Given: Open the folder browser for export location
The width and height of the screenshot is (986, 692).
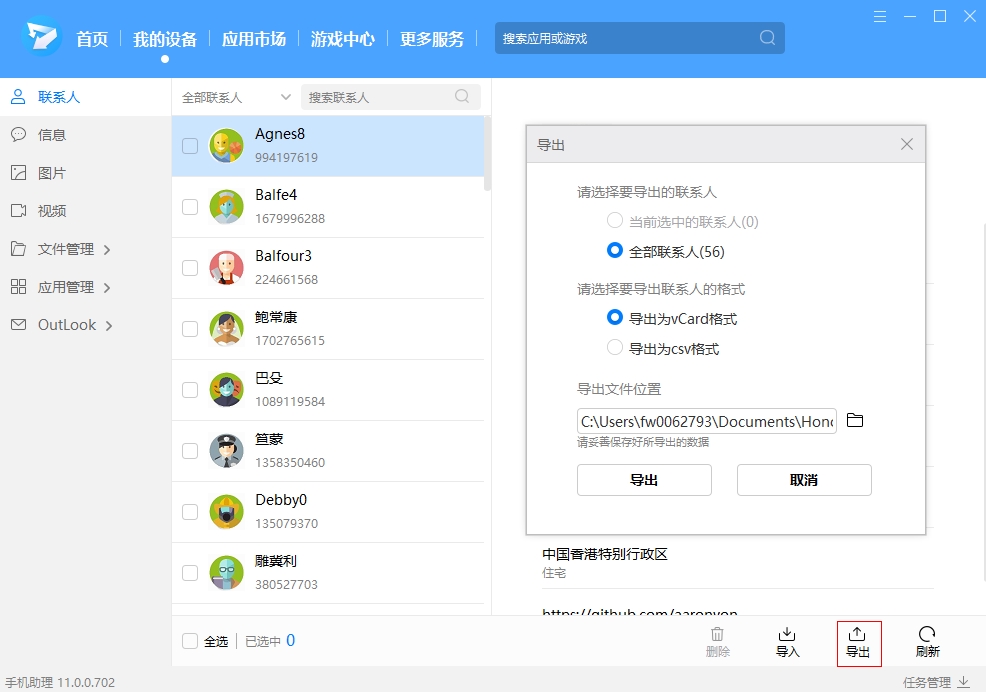Looking at the screenshot, I should click(855, 420).
